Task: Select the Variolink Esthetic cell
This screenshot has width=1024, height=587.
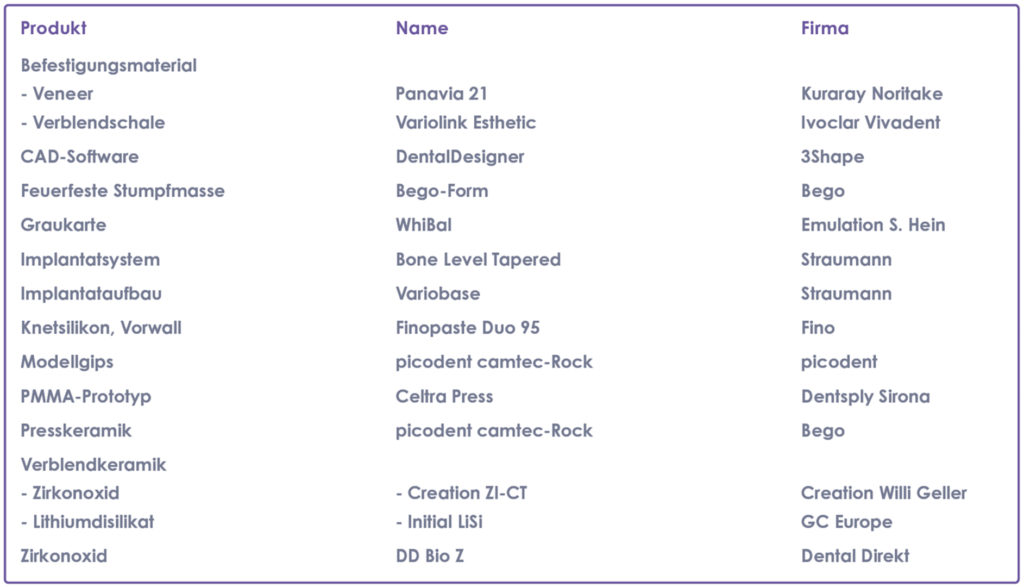Action: point(466,123)
